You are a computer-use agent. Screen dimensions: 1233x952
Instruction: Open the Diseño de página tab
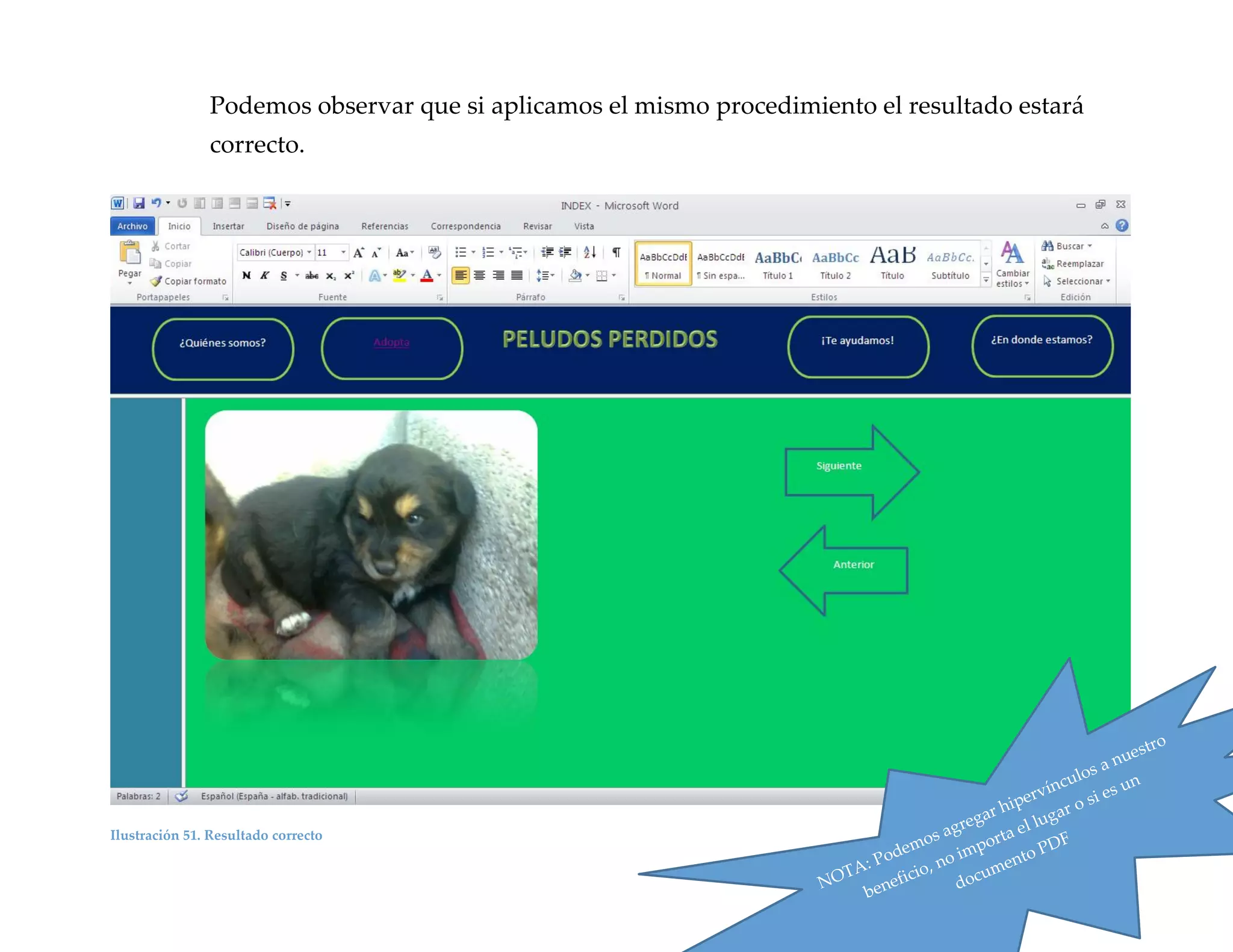click(x=302, y=226)
